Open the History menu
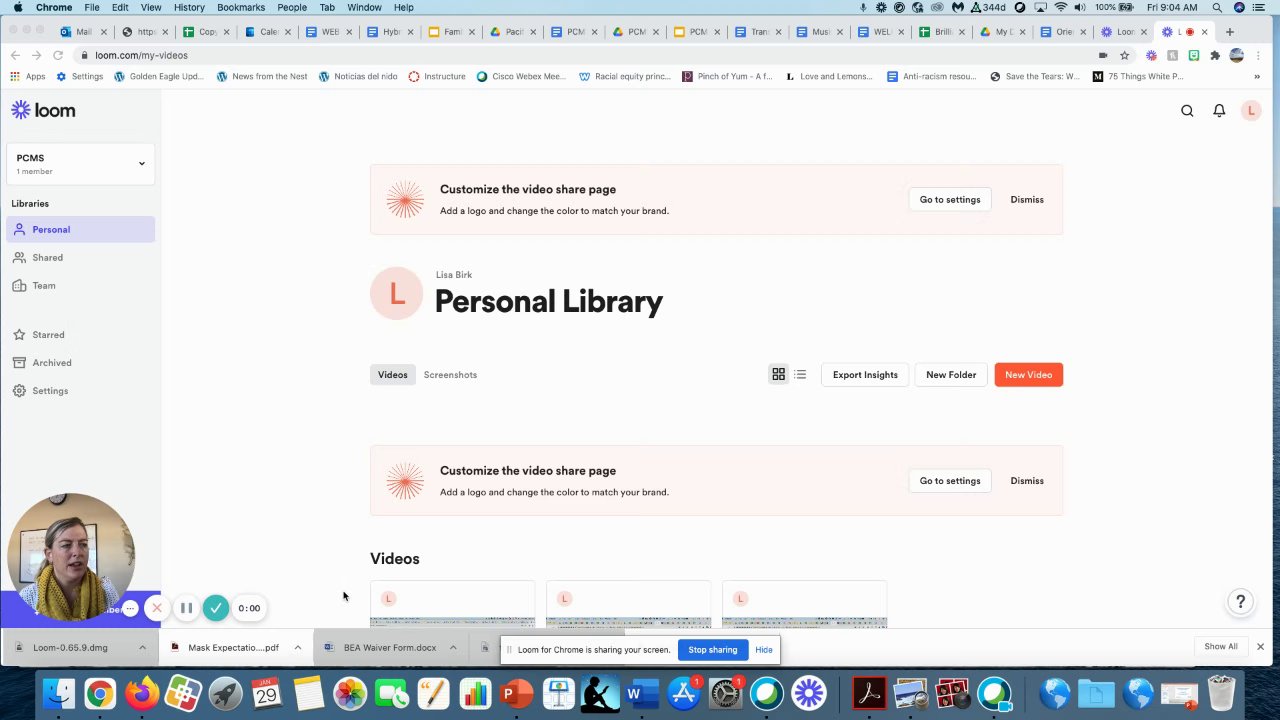This screenshot has height=720, width=1280. [189, 7]
